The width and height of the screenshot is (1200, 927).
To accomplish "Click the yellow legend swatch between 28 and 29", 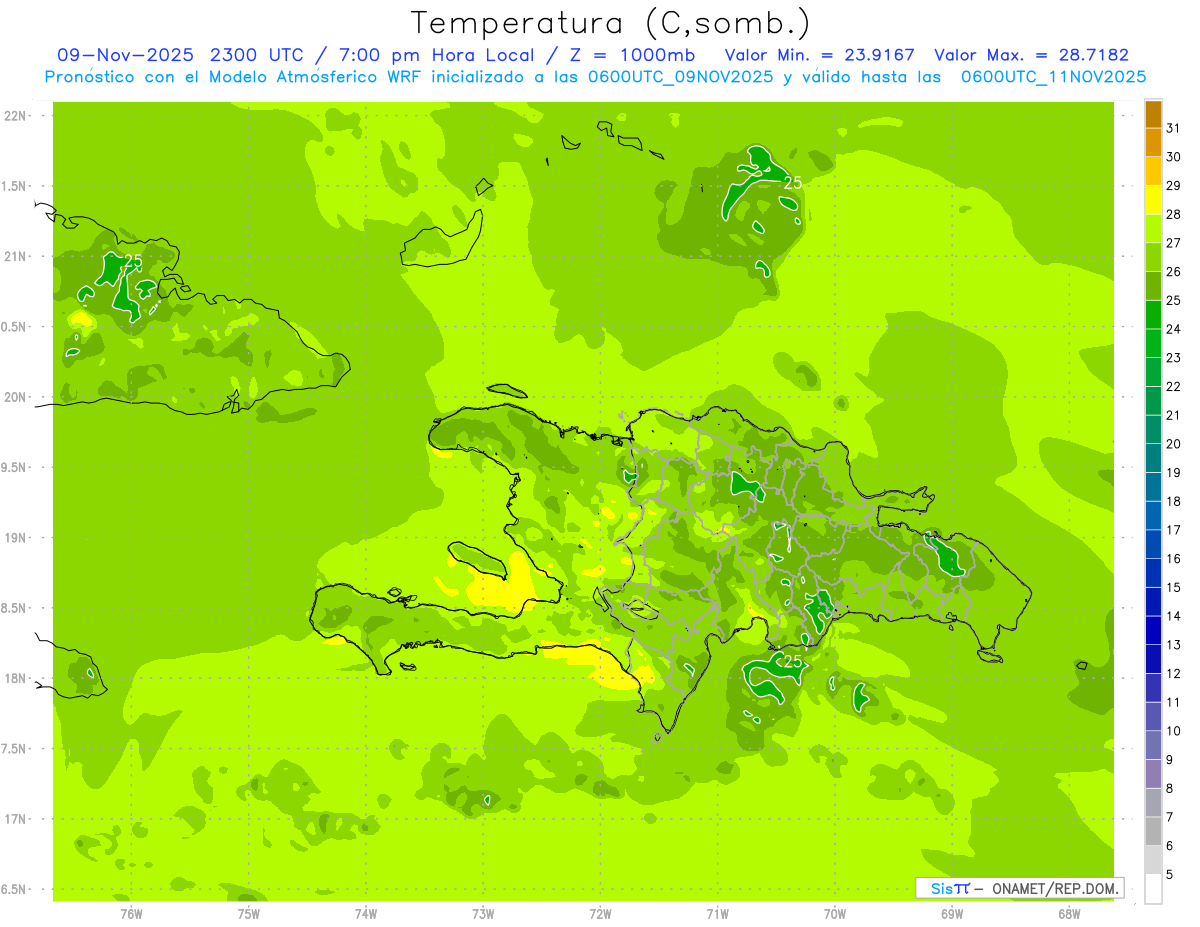I will click(1153, 200).
